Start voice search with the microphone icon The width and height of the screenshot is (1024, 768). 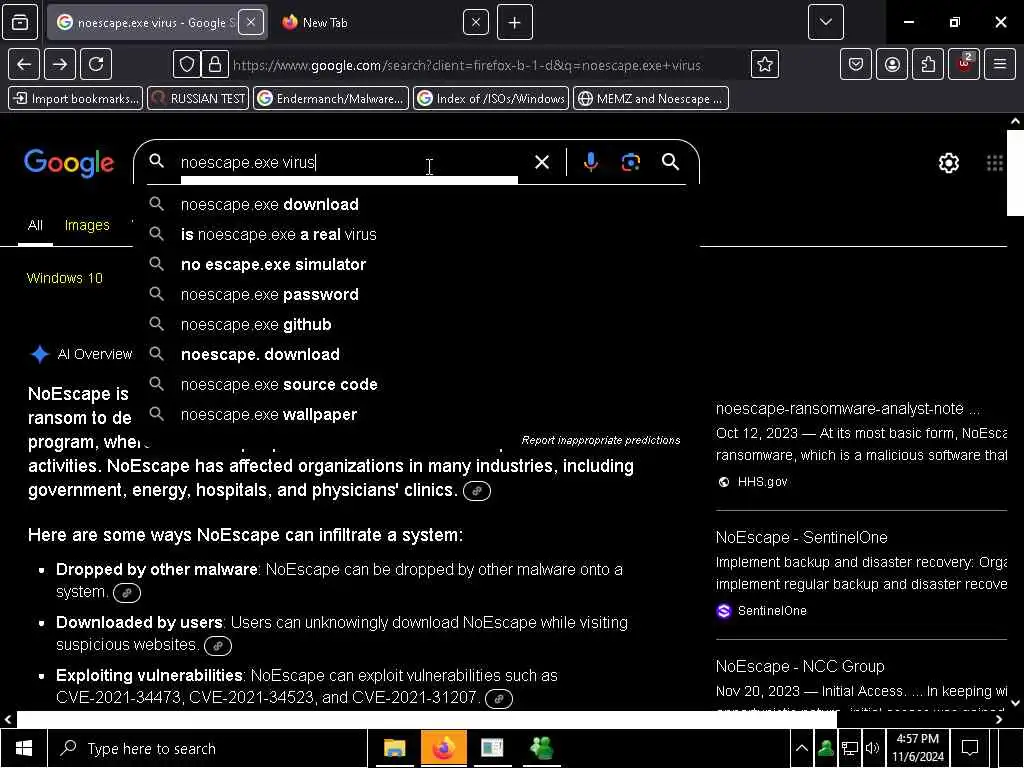pos(590,162)
